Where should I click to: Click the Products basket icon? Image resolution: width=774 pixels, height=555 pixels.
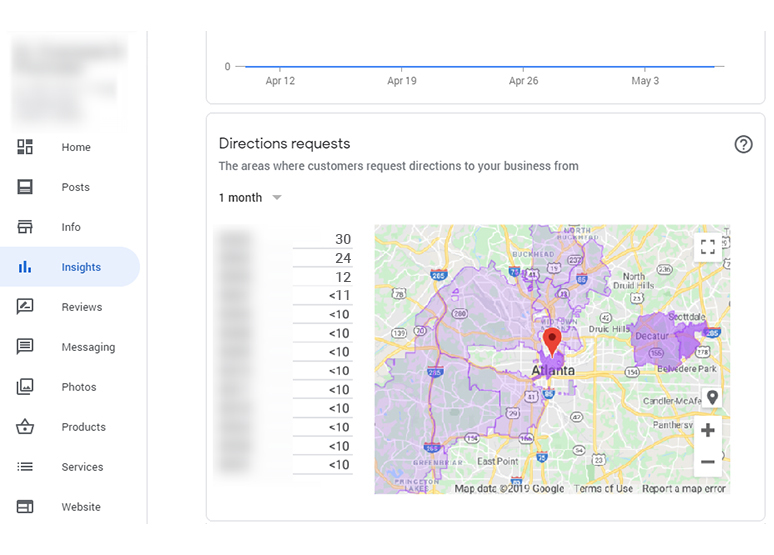25,427
